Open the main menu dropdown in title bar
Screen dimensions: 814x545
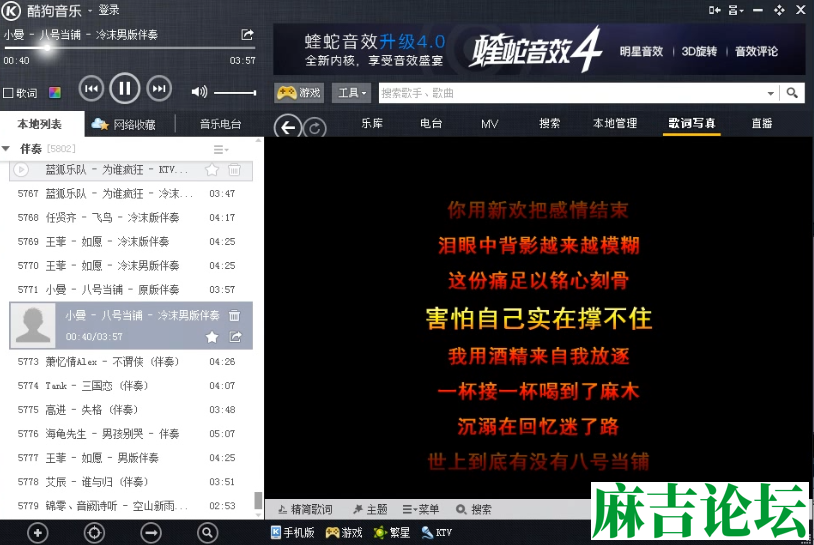tap(736, 10)
